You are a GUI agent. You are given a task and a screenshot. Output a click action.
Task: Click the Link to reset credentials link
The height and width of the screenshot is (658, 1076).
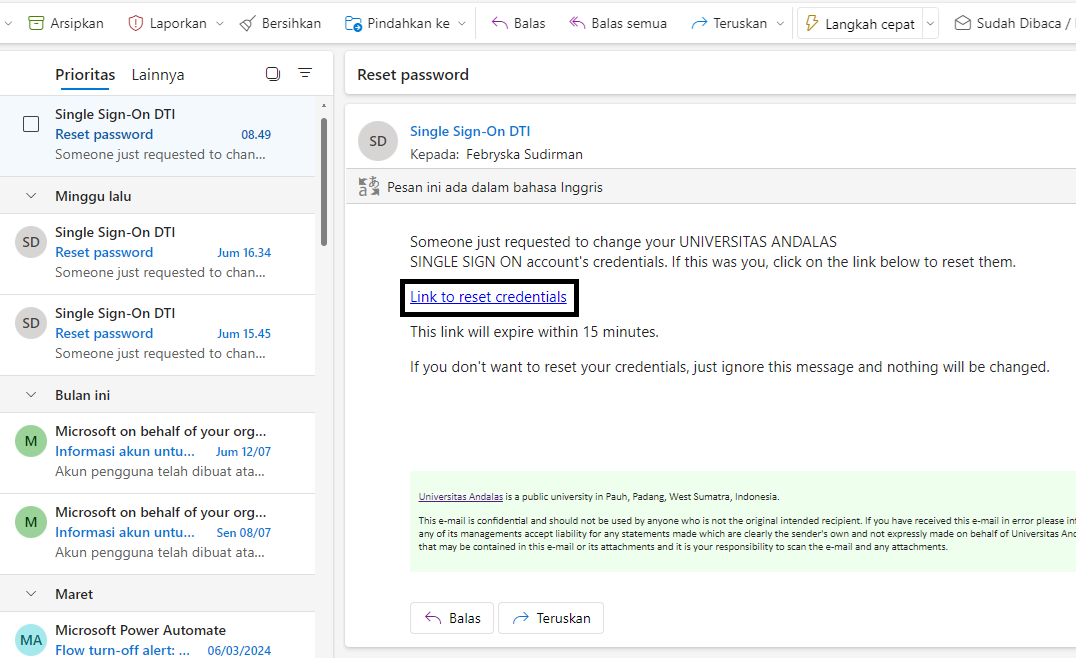489,297
